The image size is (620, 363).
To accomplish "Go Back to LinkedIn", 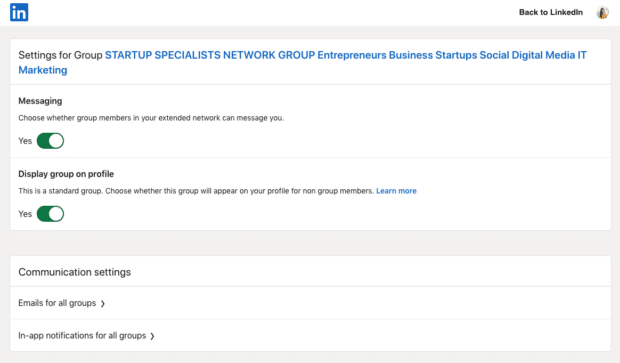I will click(x=550, y=12).
